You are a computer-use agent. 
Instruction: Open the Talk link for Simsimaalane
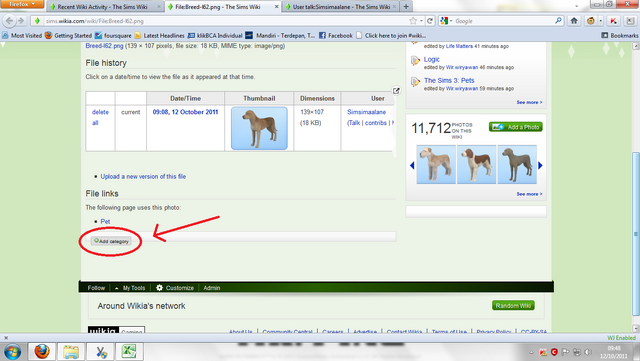click(355, 123)
